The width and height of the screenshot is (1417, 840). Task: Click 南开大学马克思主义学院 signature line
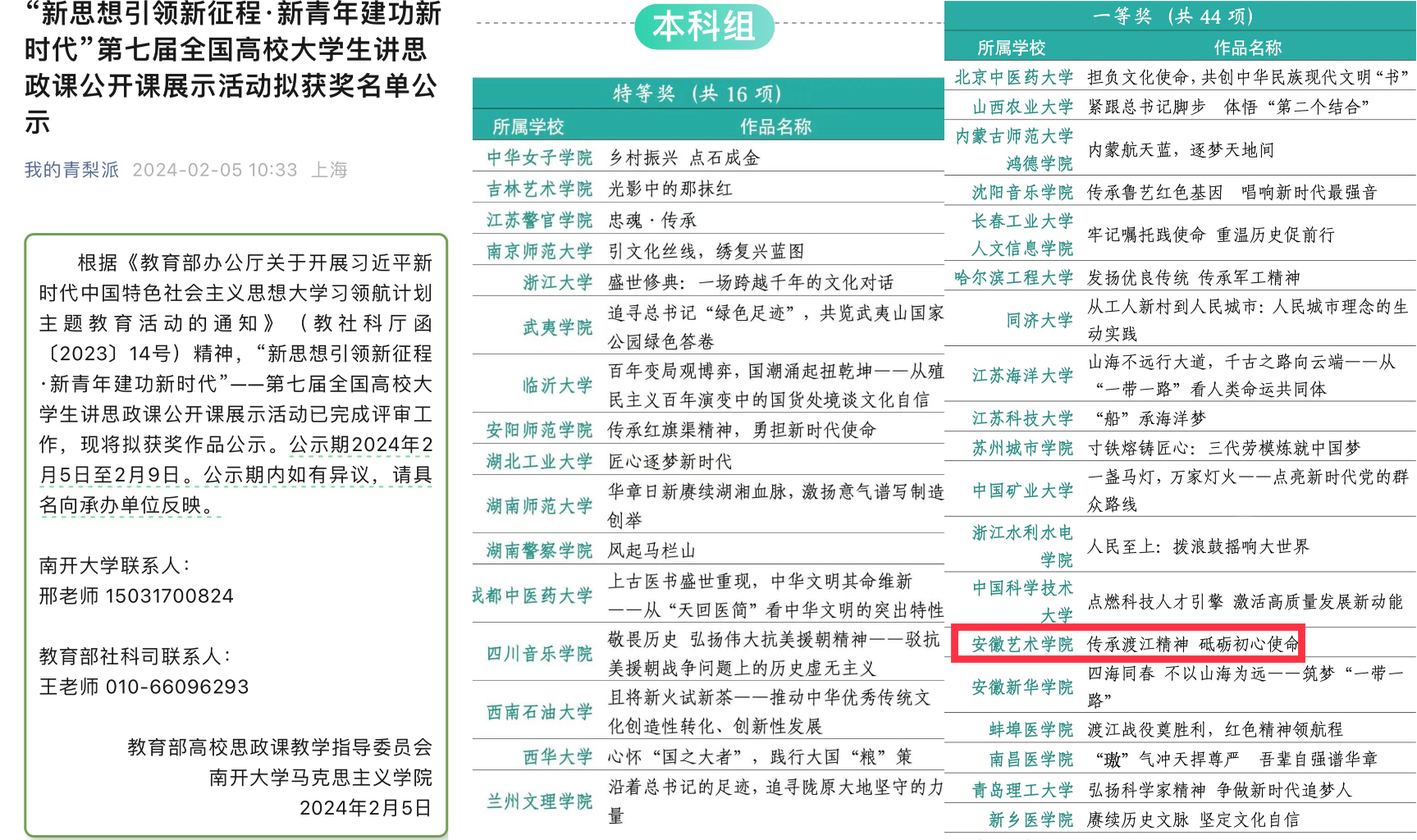(x=320, y=778)
